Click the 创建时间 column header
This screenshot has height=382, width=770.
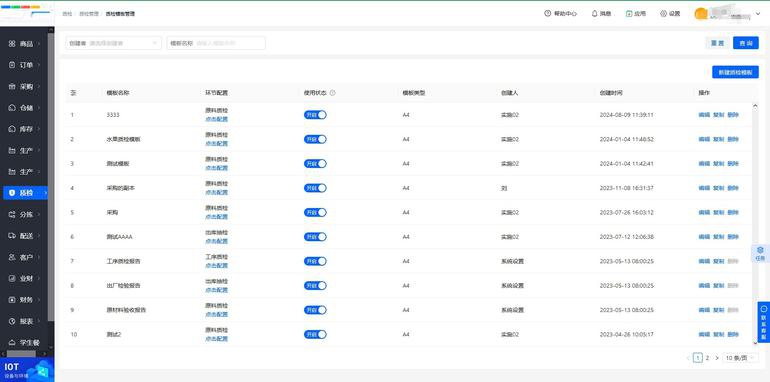tap(611, 93)
